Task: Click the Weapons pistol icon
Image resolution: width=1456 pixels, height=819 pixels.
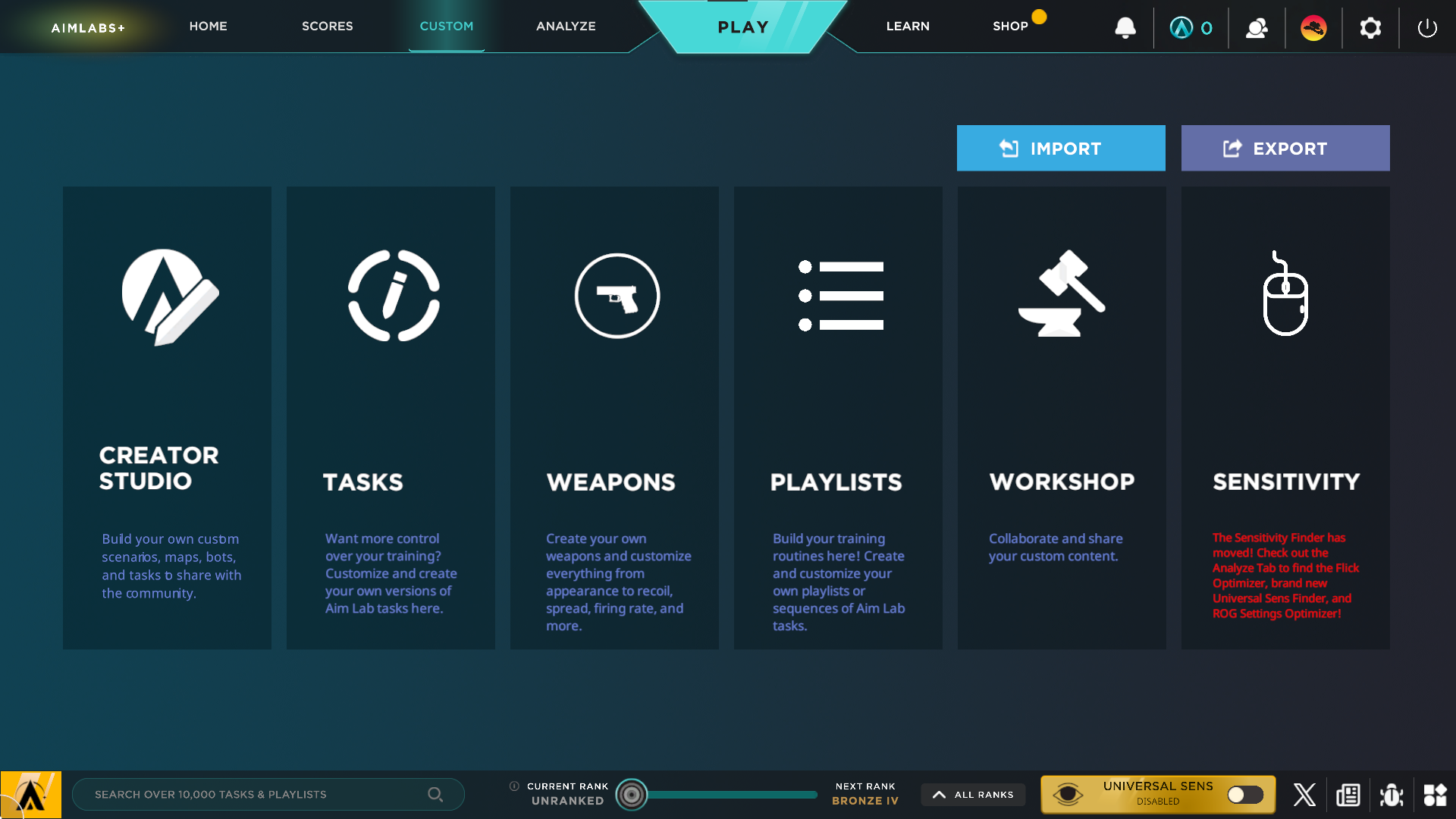Action: 617,296
